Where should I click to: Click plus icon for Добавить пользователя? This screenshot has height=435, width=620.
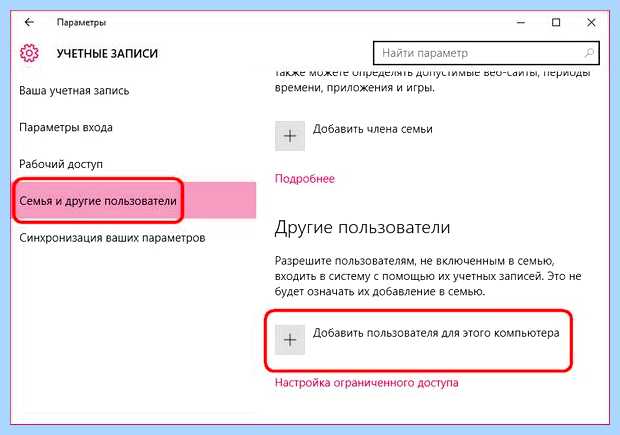pyautogui.click(x=290, y=340)
